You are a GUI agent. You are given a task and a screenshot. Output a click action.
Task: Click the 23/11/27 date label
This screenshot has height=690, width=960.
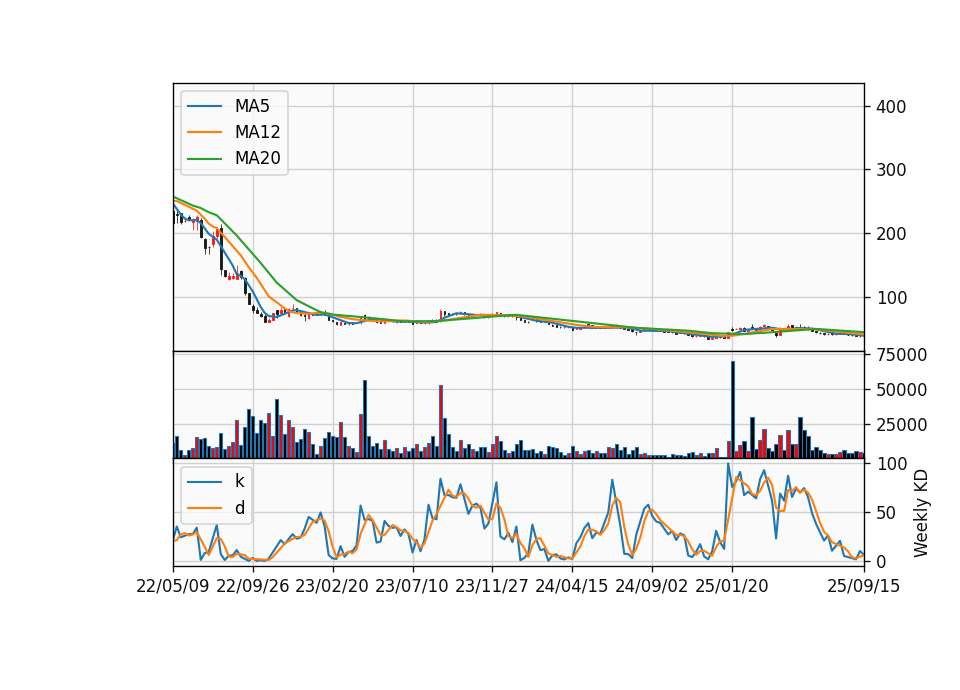coord(492,586)
